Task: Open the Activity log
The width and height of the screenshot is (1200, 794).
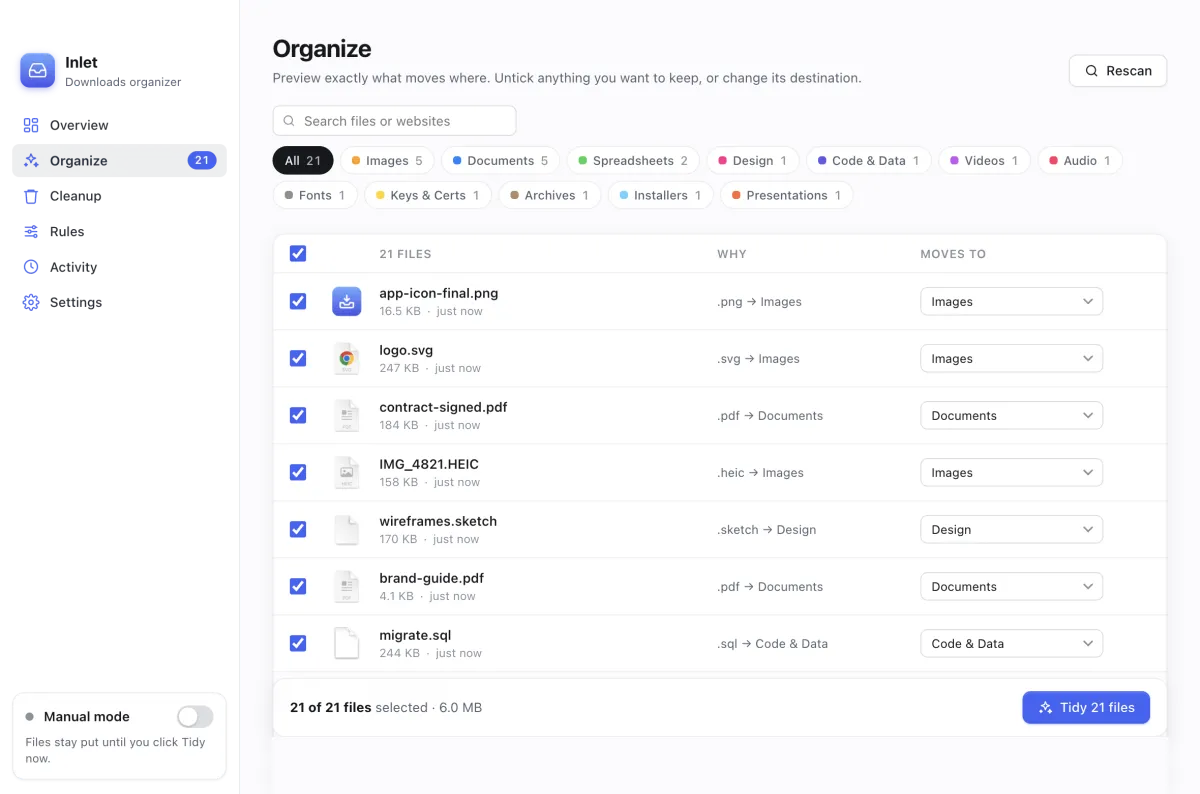Action: pos(119,267)
